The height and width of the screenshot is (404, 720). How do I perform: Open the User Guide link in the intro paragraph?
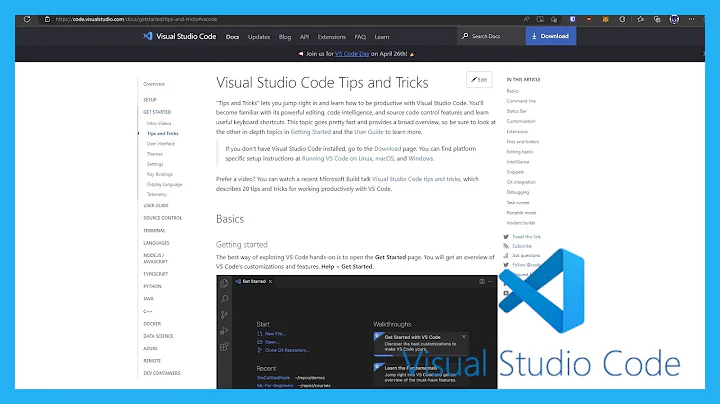click(x=369, y=132)
